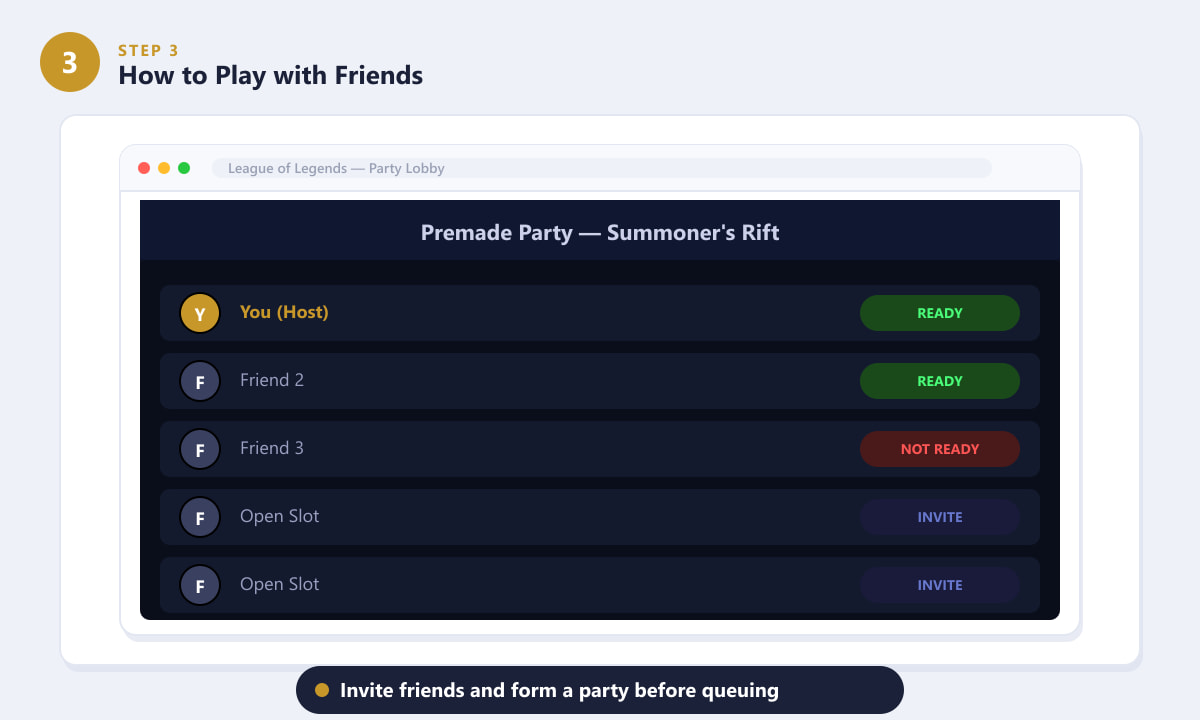Click the host avatar with letter Y
1200x720 pixels.
pos(200,313)
